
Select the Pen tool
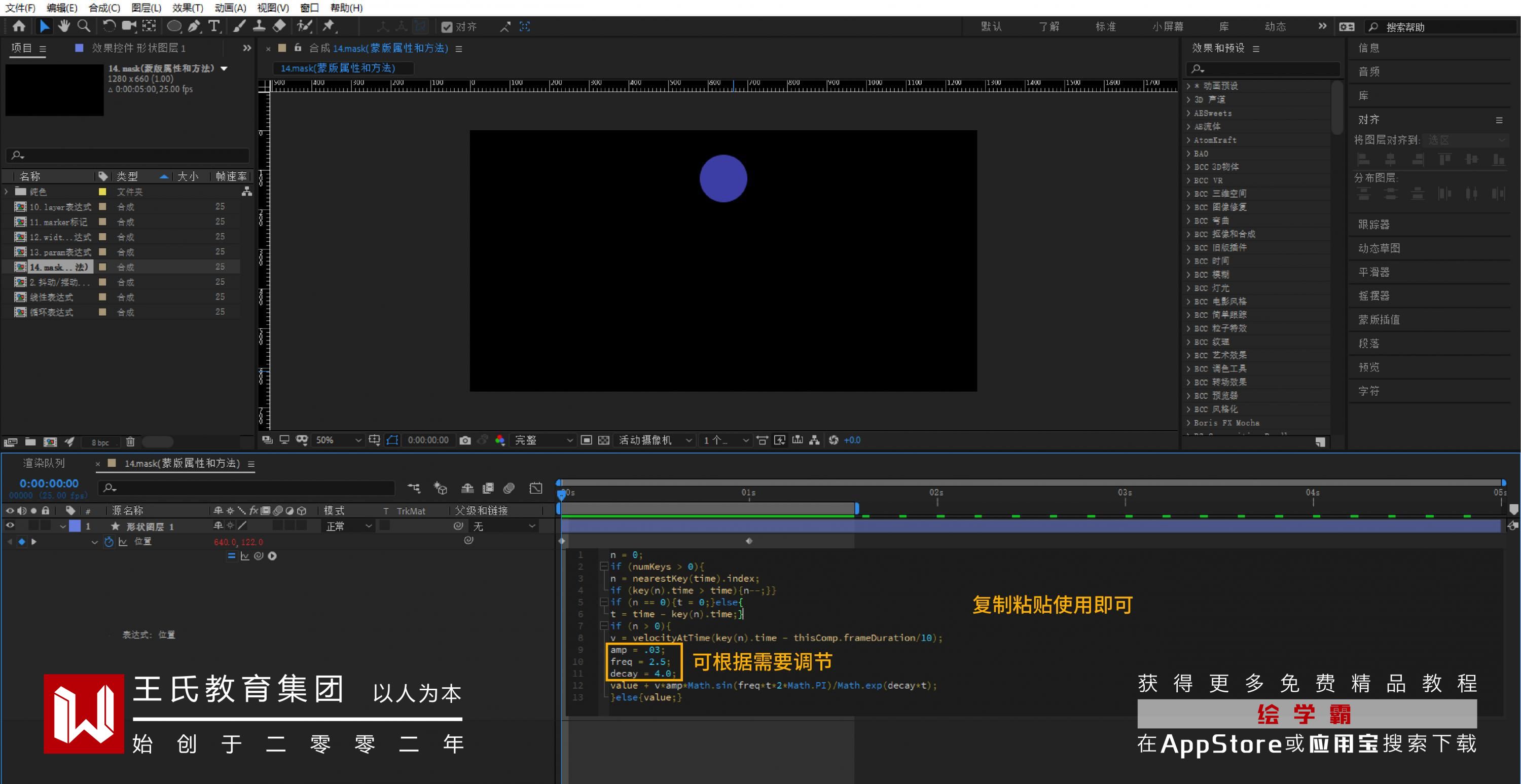coord(194,26)
